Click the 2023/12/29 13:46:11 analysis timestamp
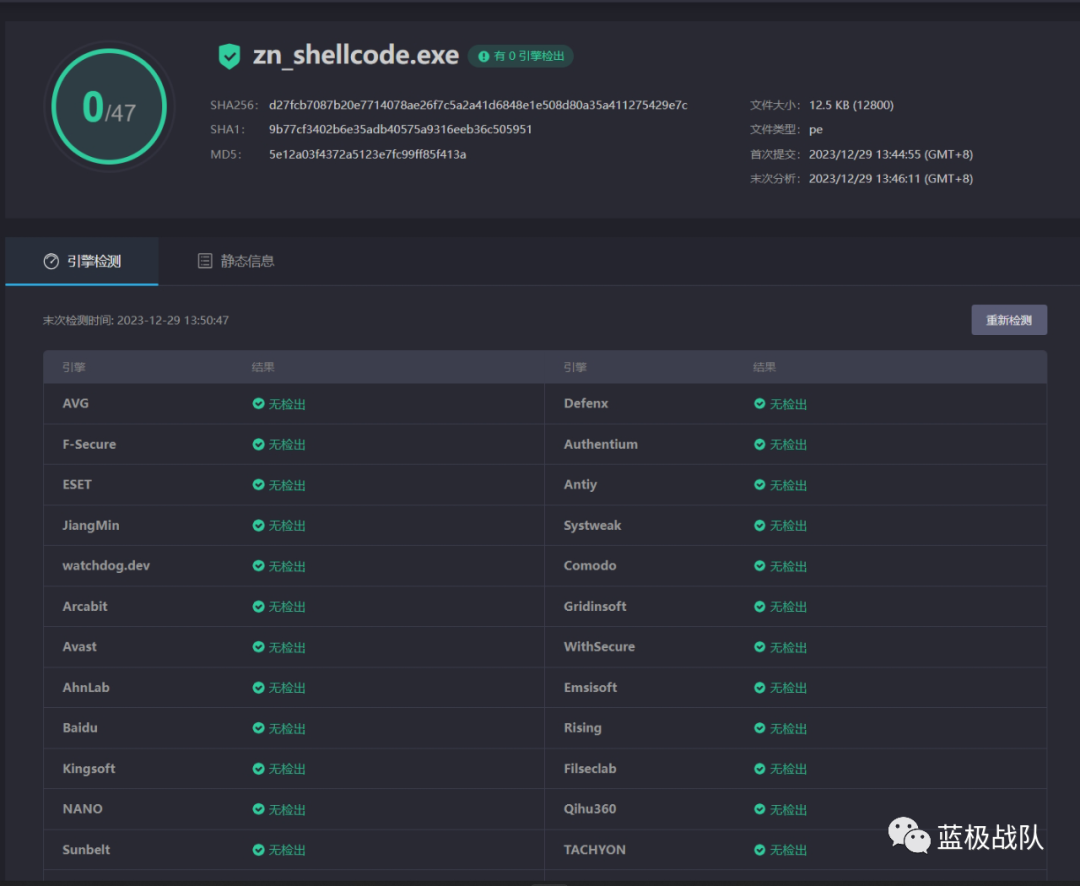Image resolution: width=1080 pixels, height=886 pixels. pos(891,178)
